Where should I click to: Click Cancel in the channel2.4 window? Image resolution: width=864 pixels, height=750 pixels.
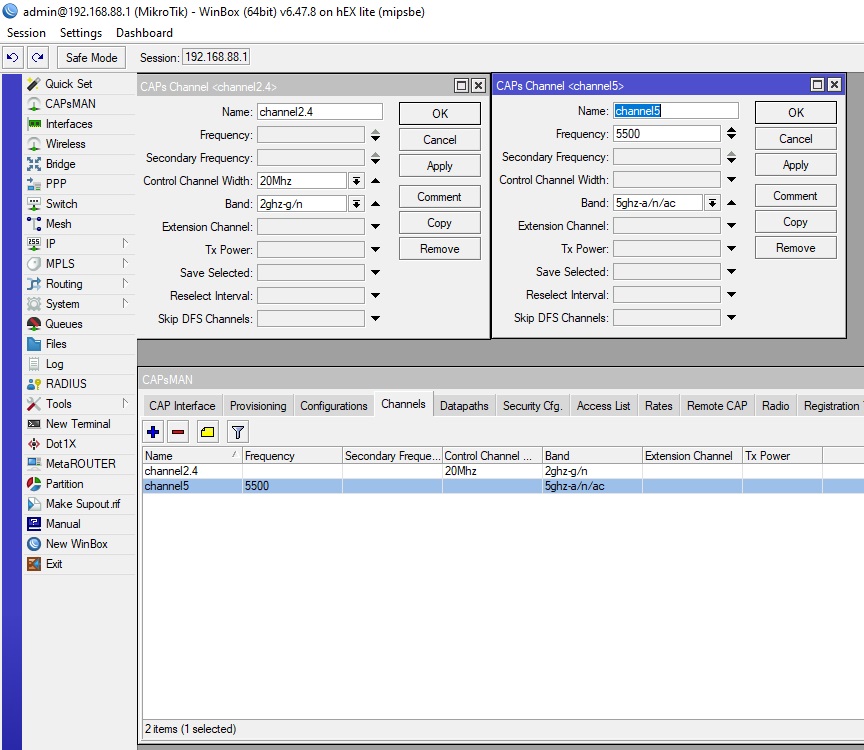440,139
